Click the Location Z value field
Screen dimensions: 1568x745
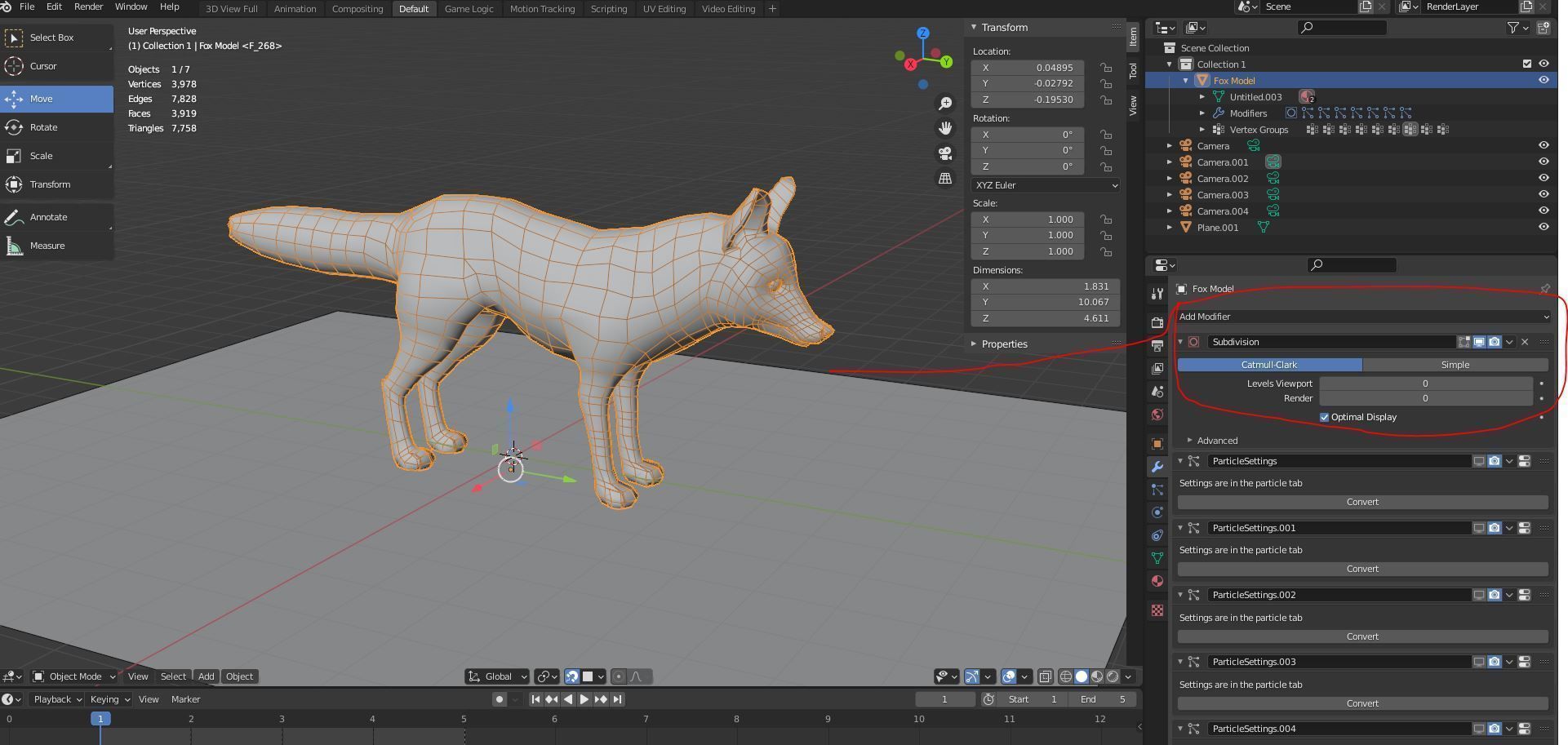(1028, 100)
